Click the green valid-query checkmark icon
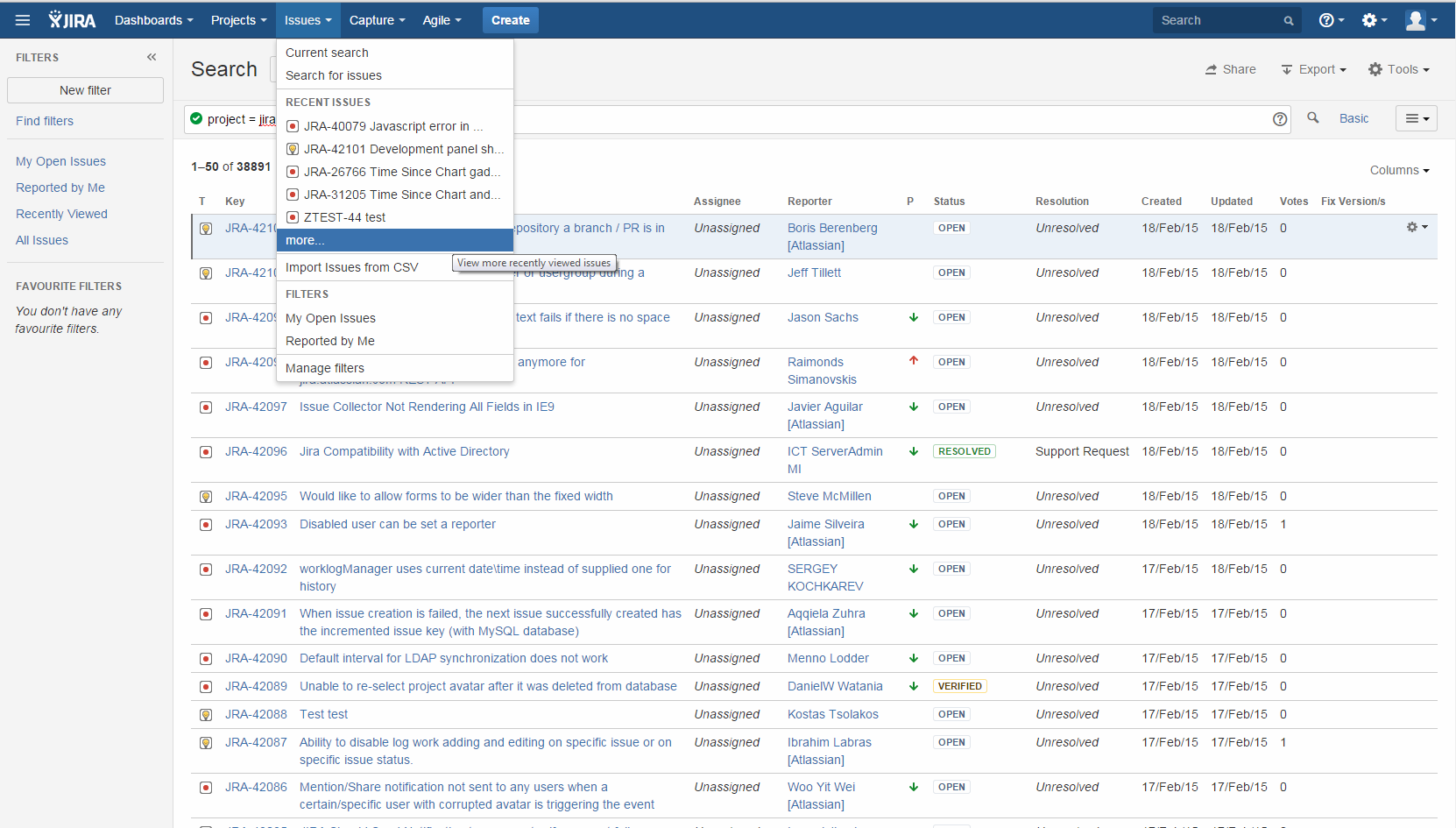Viewport: 1456px width, 828px height. (x=196, y=118)
